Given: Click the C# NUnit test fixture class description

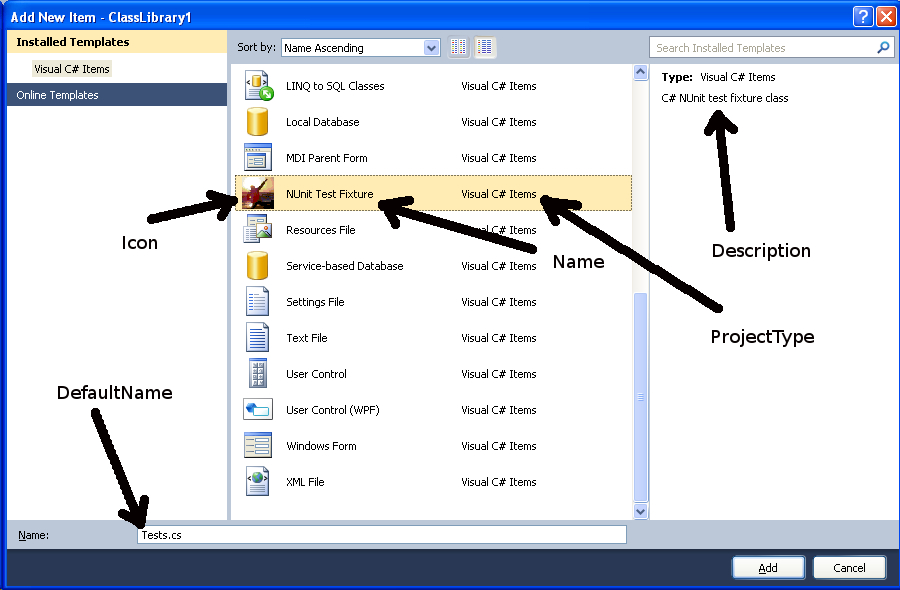Looking at the screenshot, I should [x=725, y=98].
